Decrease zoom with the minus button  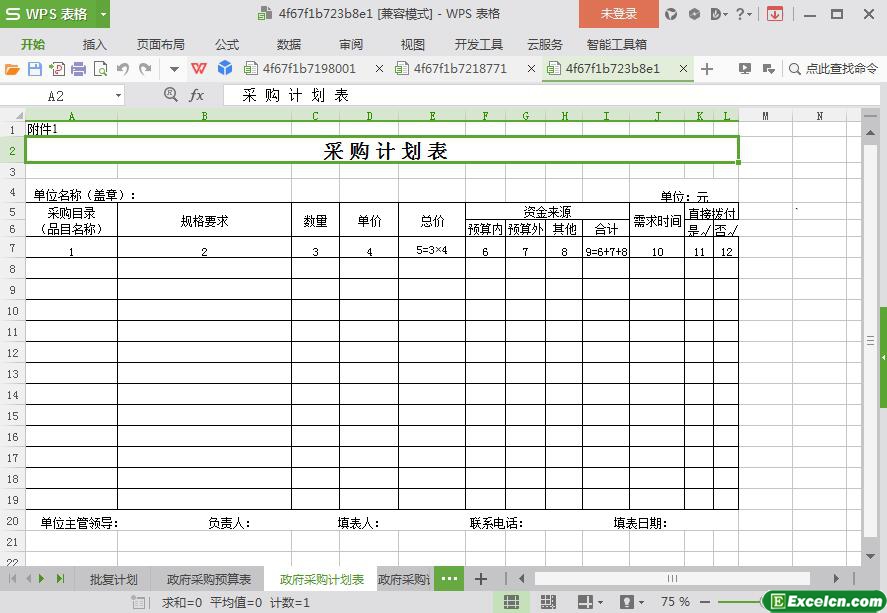[x=705, y=602]
